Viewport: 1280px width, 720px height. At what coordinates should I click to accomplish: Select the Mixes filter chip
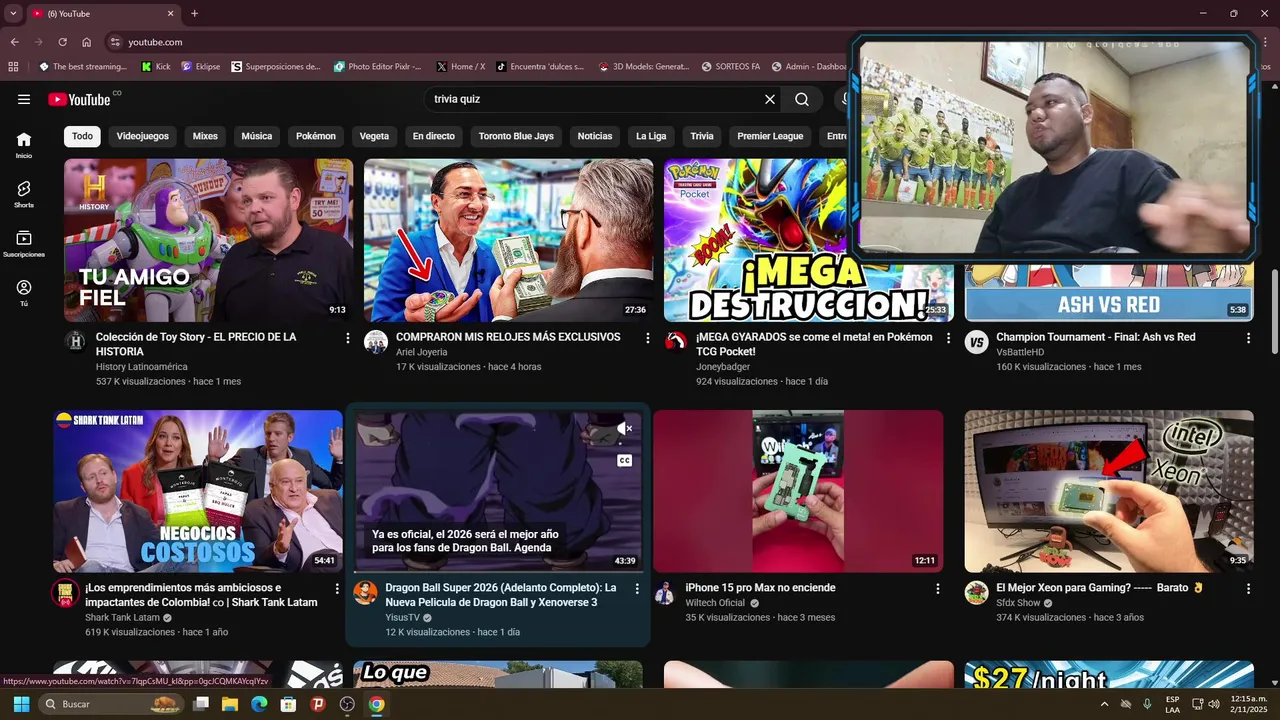pos(205,136)
